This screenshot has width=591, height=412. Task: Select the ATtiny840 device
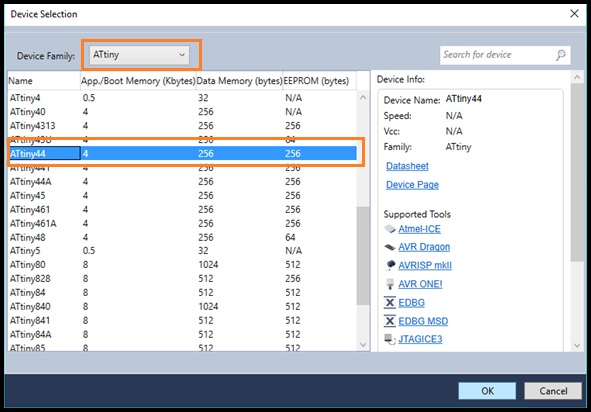(182, 306)
